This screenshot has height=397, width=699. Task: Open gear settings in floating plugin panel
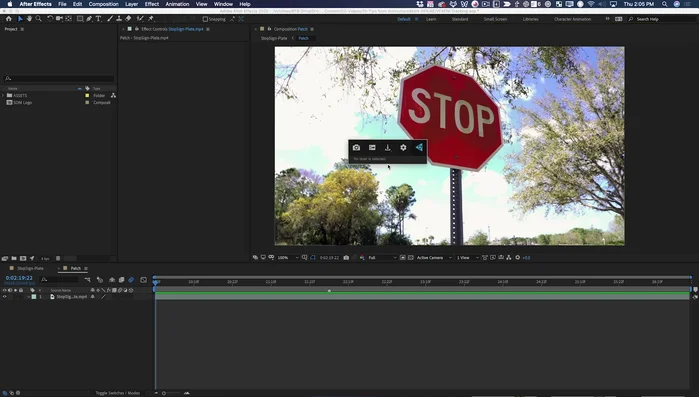403,147
